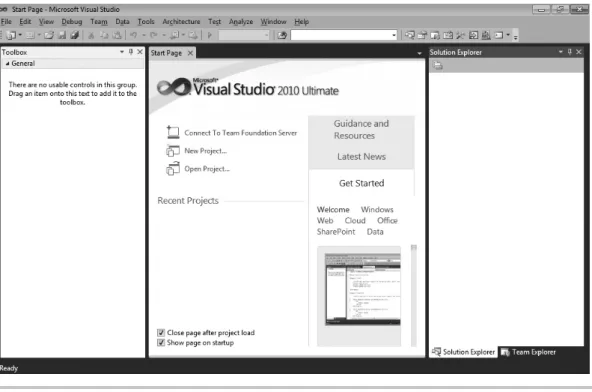The image size is (592, 392).
Task: Click the SharePoint category link
Action: click(336, 231)
